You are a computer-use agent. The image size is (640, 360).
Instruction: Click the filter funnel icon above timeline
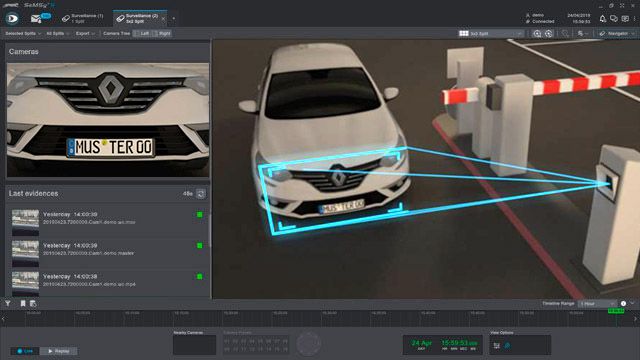pos(8,303)
